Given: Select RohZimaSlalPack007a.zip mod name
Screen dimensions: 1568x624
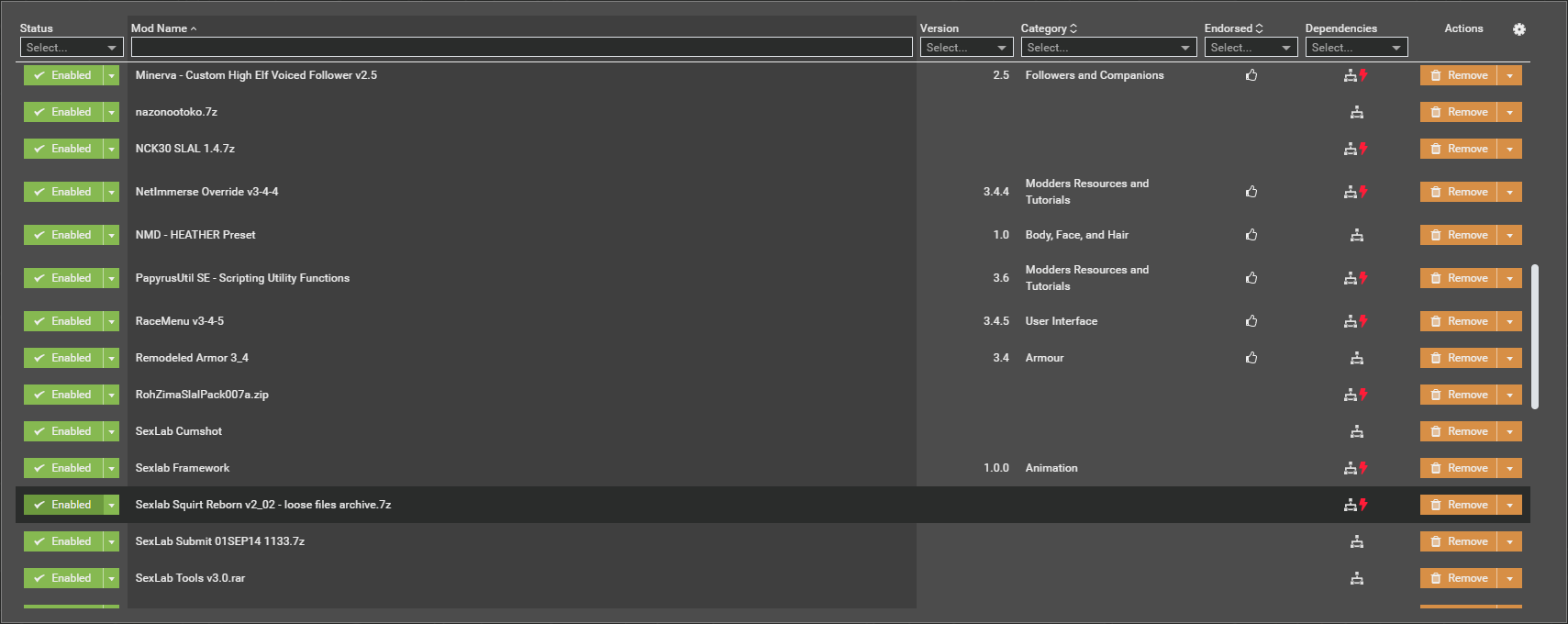Looking at the screenshot, I should coord(202,395).
